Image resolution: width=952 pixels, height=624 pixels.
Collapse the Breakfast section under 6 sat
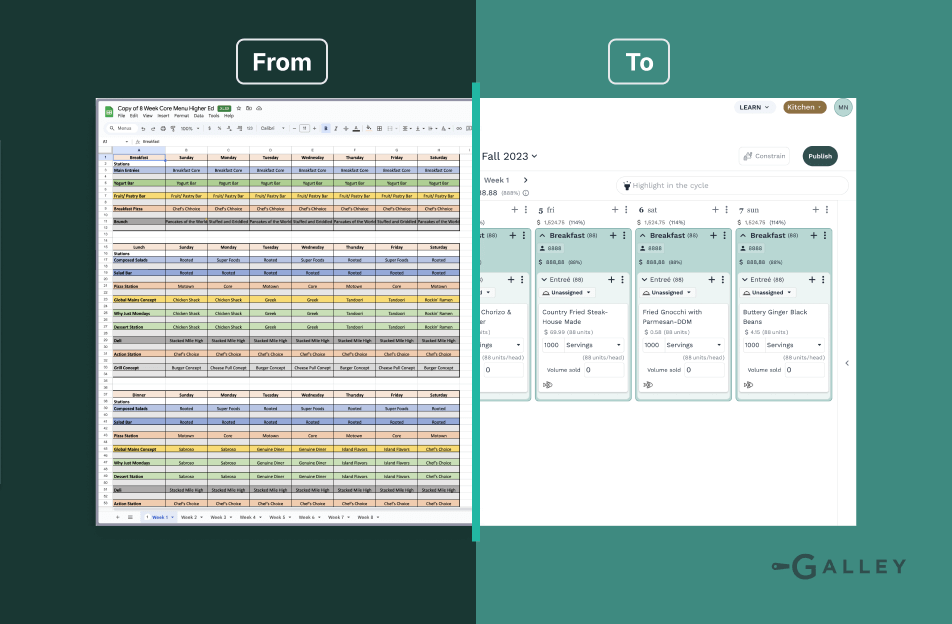click(642, 236)
